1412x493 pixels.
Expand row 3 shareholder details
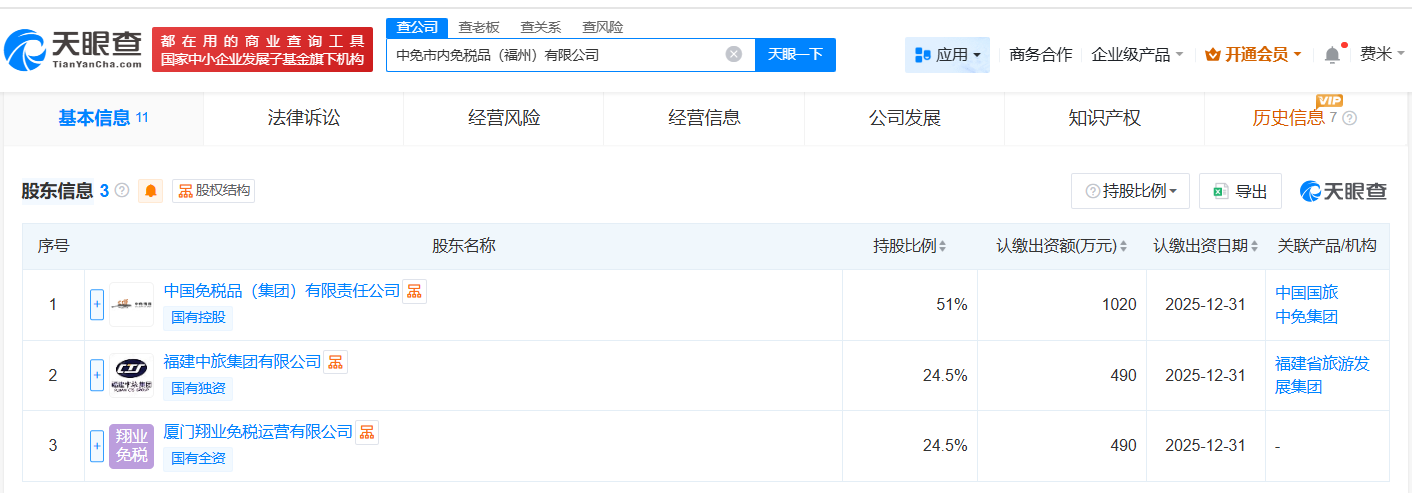97,446
